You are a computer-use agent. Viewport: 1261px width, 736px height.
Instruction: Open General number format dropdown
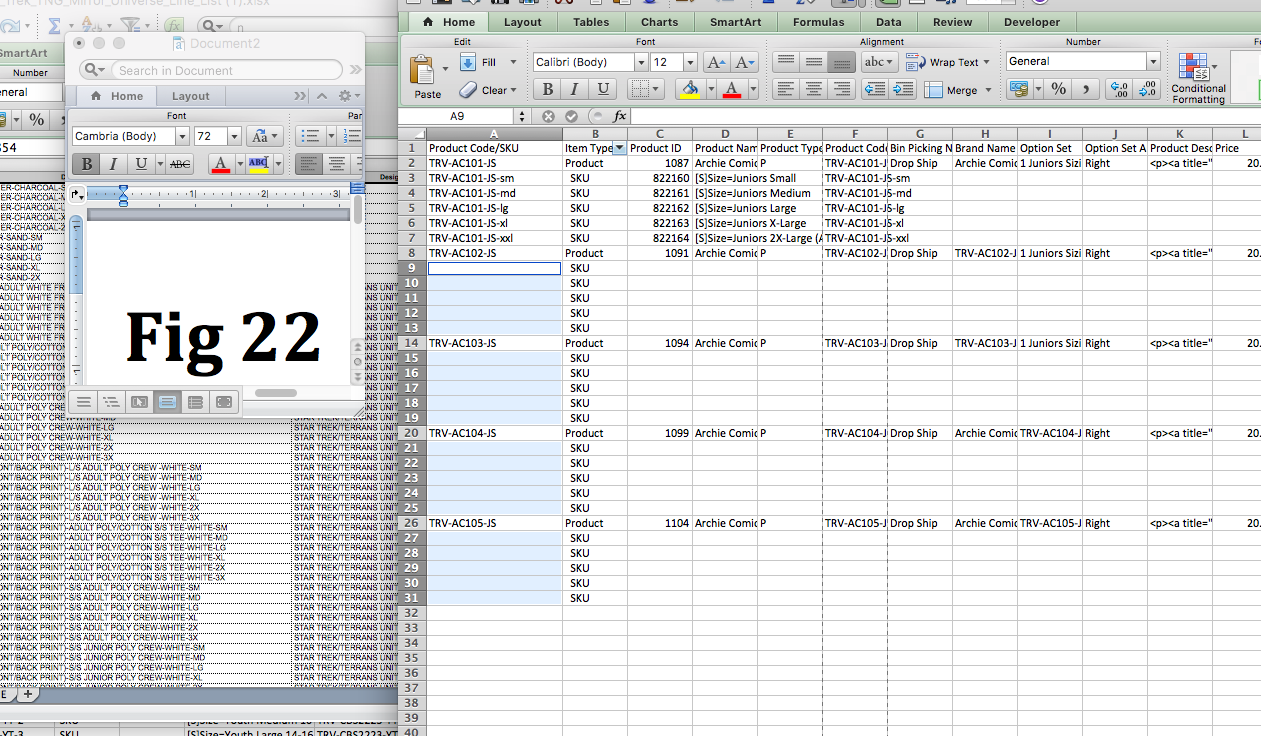[x=1152, y=61]
